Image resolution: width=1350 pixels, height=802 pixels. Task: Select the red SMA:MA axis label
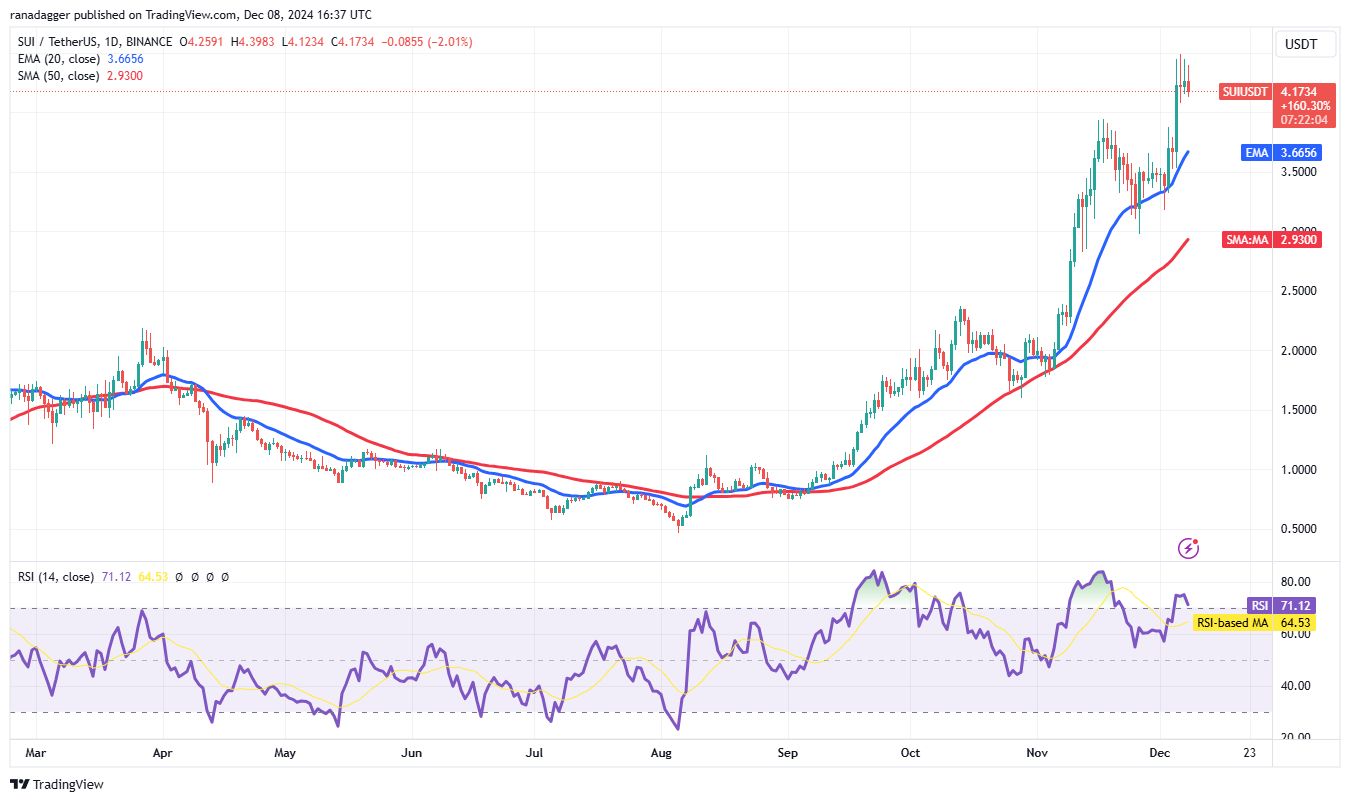click(x=1246, y=239)
